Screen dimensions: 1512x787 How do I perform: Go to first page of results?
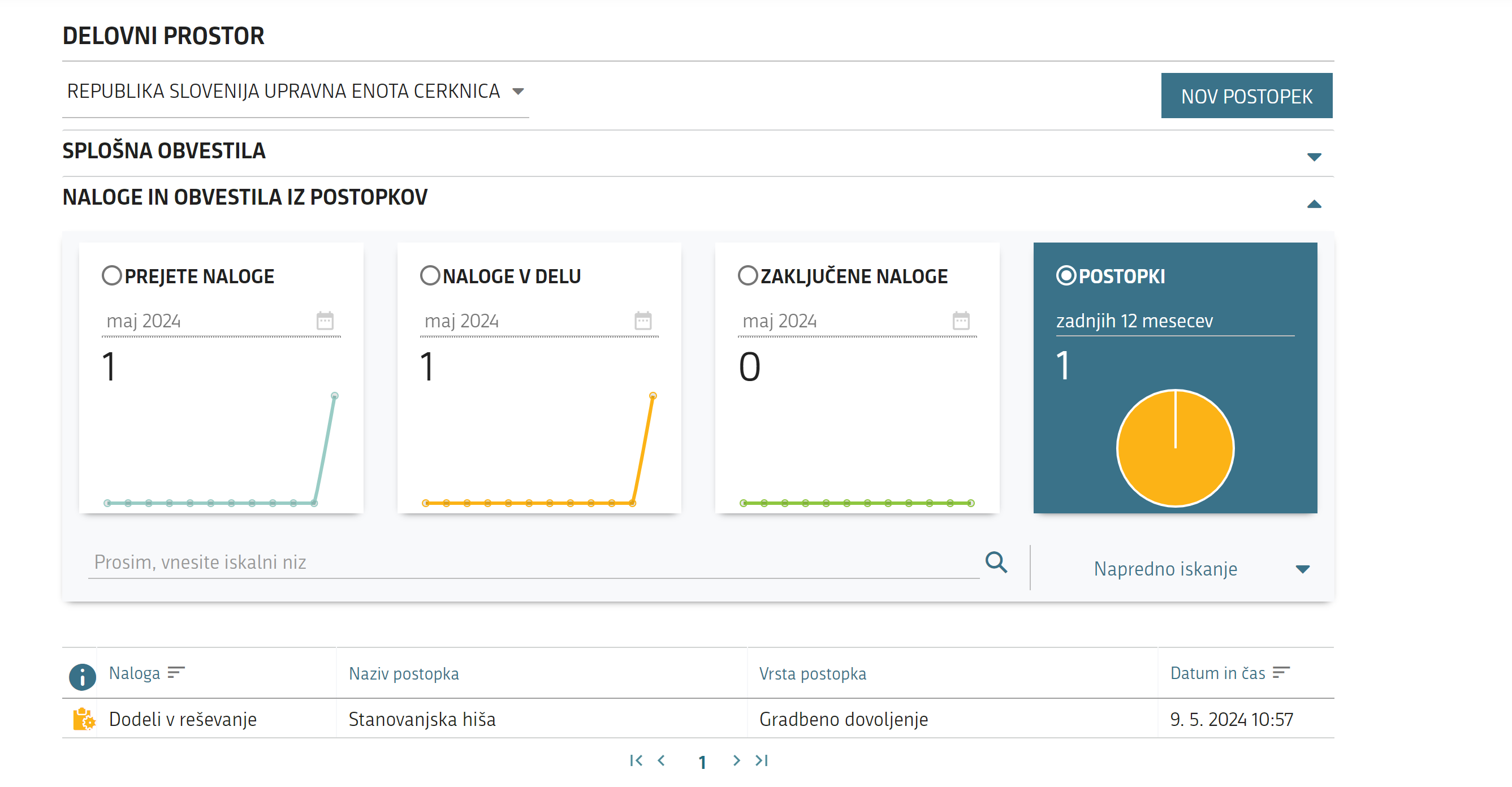636,760
